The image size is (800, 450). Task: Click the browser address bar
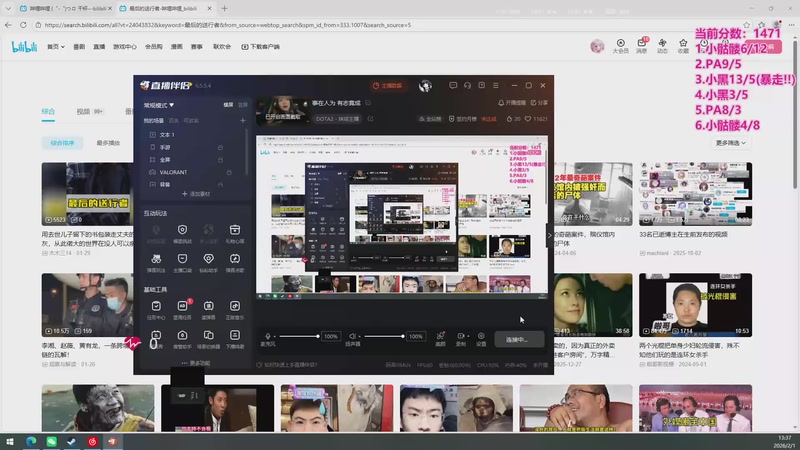pos(388,24)
